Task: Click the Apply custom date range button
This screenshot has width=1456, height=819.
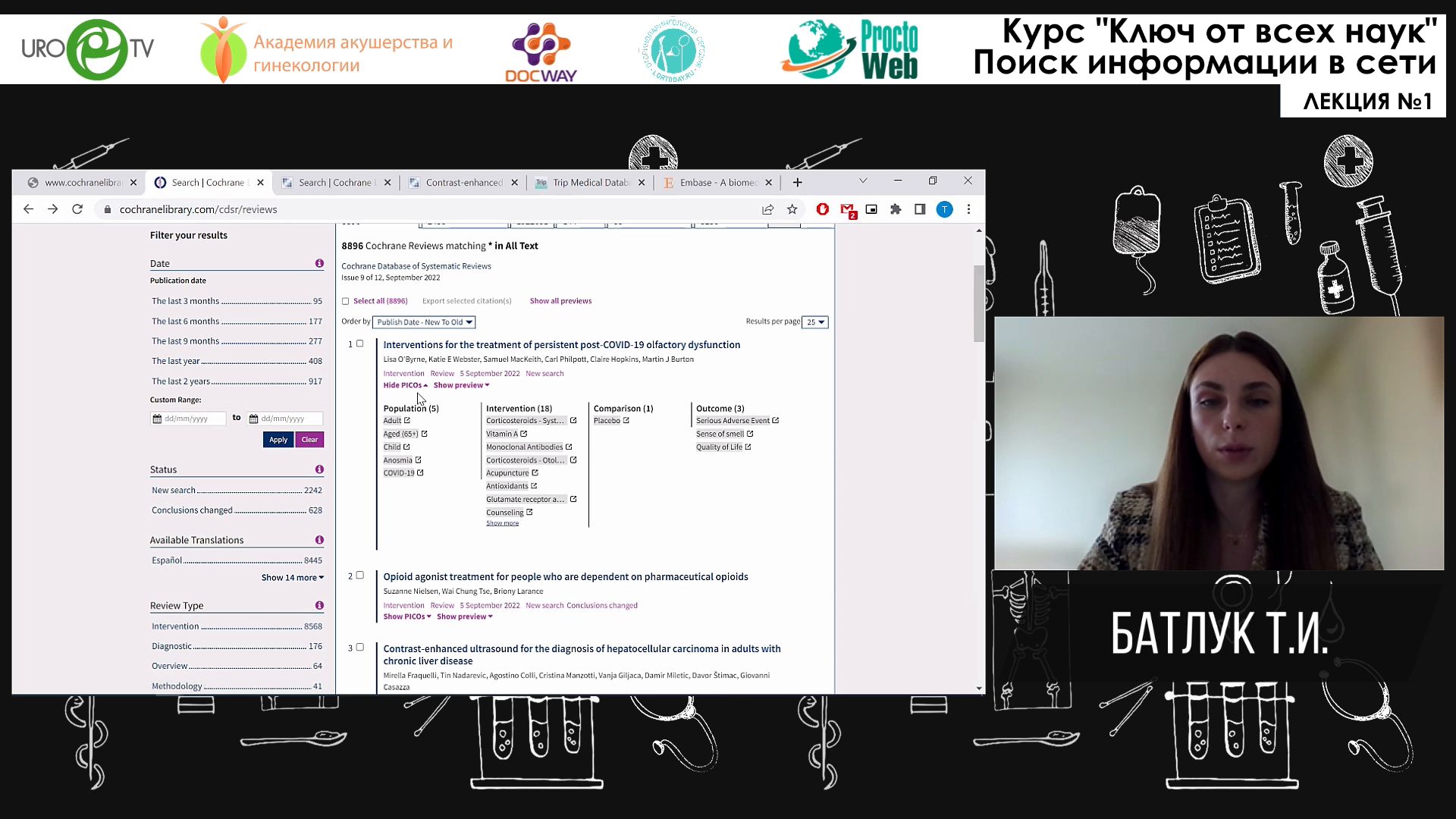Action: click(278, 439)
